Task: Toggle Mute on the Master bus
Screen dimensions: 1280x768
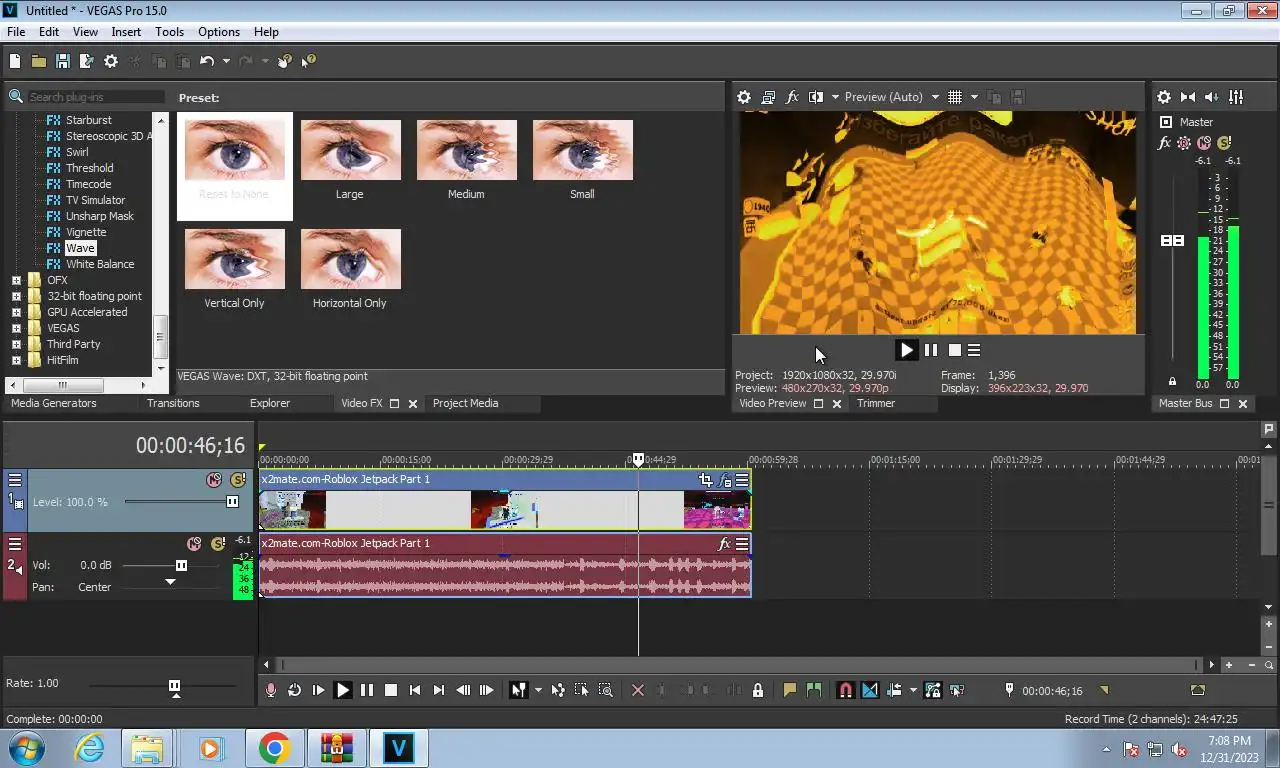Action: (1204, 143)
